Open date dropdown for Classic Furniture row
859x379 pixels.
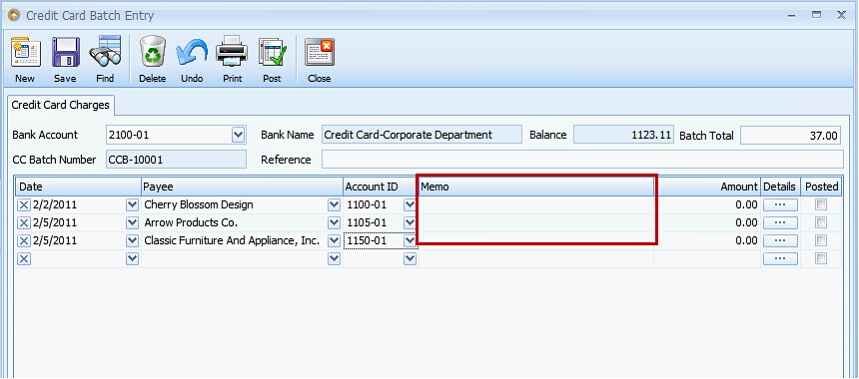click(132, 241)
